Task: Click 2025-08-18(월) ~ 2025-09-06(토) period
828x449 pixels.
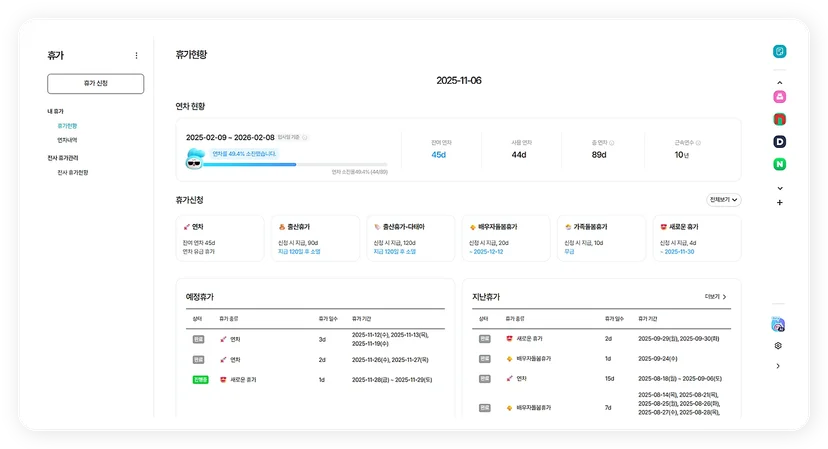Action: tap(680, 379)
